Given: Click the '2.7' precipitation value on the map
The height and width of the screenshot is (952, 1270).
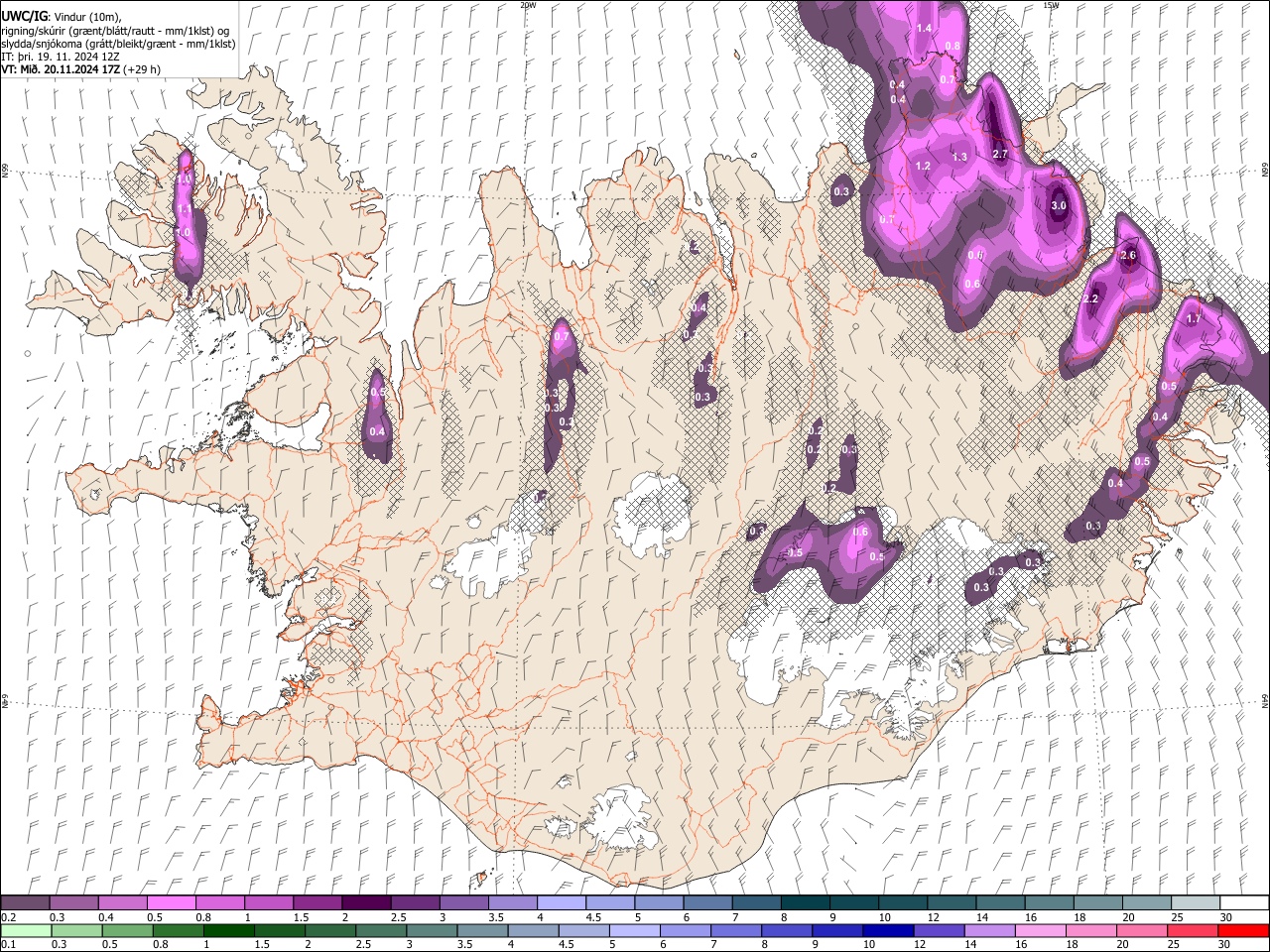Looking at the screenshot, I should click(x=1000, y=154).
